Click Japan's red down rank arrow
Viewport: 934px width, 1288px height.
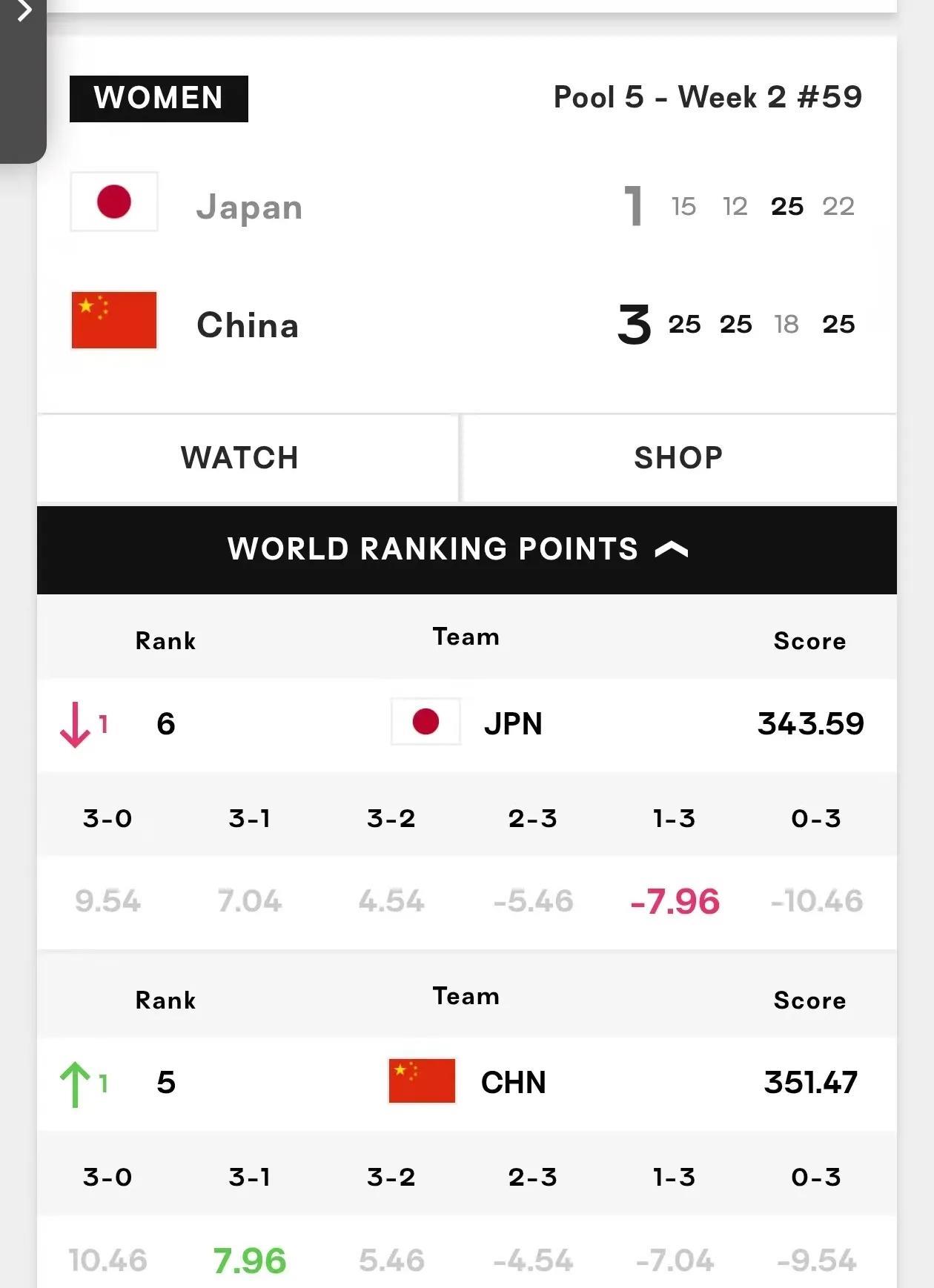(x=75, y=725)
